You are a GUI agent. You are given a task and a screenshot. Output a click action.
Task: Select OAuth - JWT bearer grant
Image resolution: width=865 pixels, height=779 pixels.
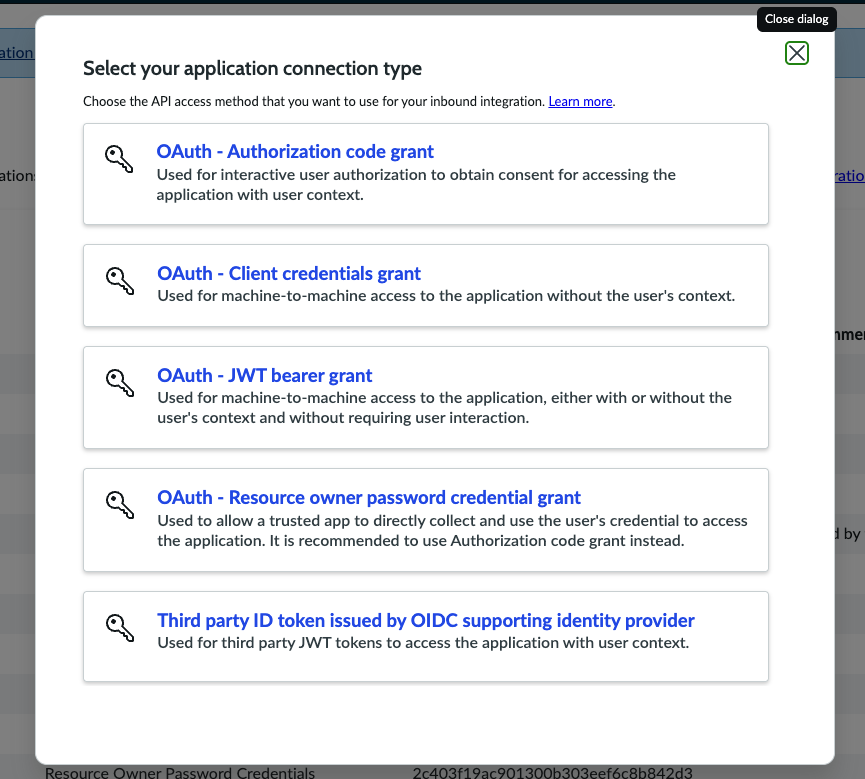point(264,375)
